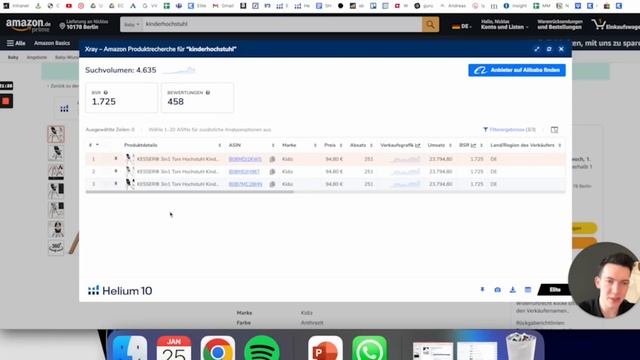
Task: Open WhatsApp from the dock
Action: [369, 349]
